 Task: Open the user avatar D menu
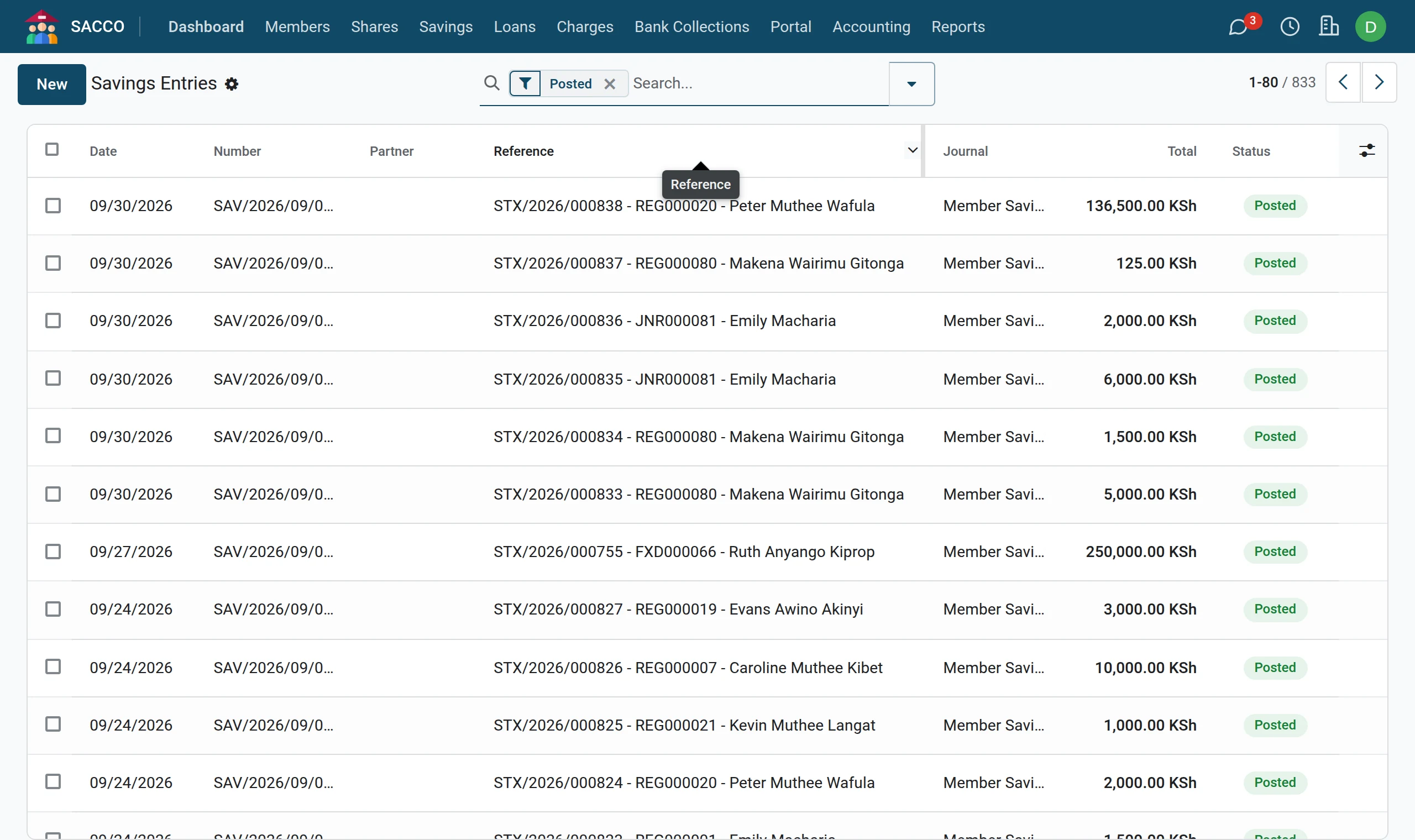1370,27
